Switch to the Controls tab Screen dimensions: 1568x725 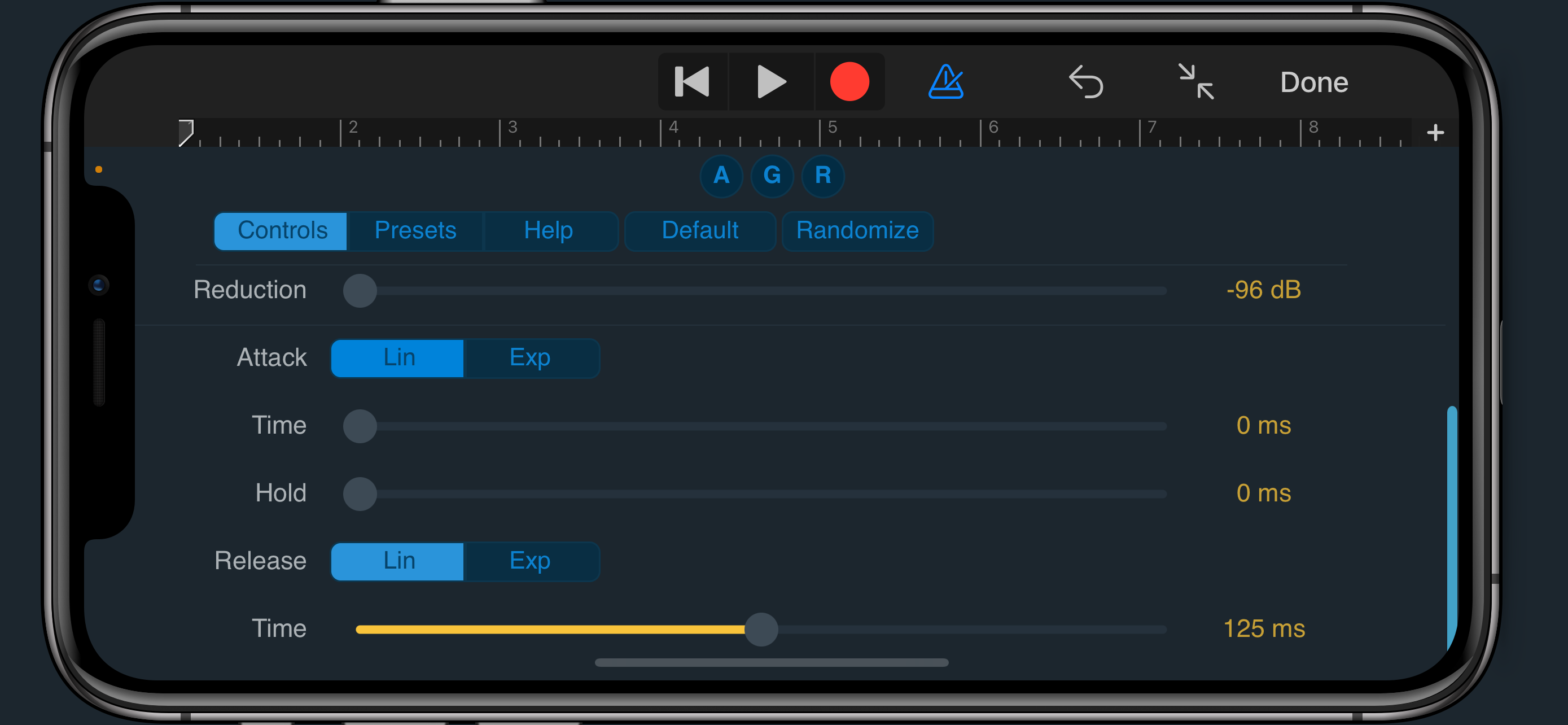(x=281, y=231)
